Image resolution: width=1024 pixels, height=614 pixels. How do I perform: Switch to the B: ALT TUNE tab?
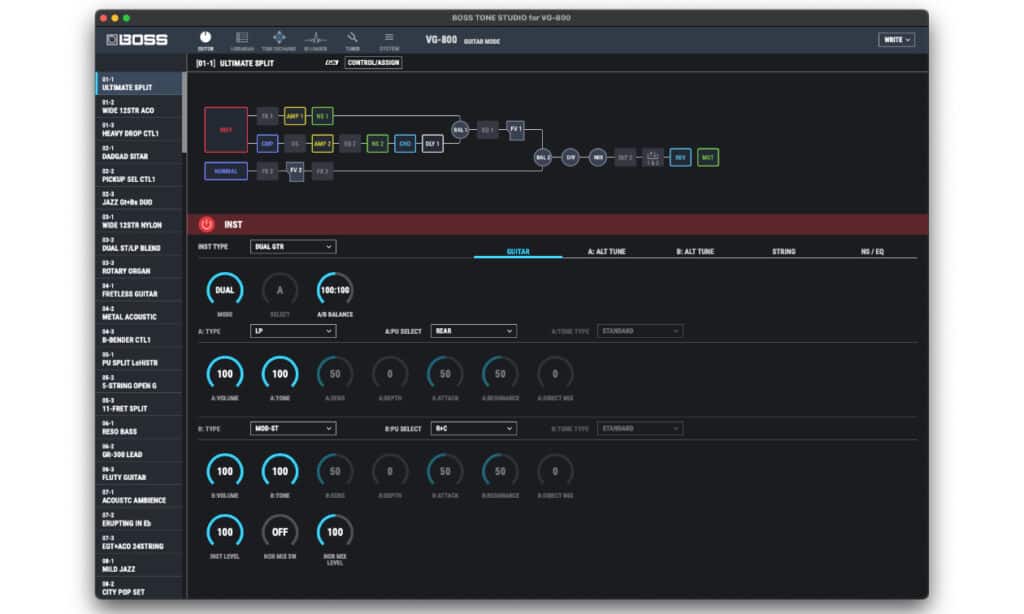tap(695, 251)
